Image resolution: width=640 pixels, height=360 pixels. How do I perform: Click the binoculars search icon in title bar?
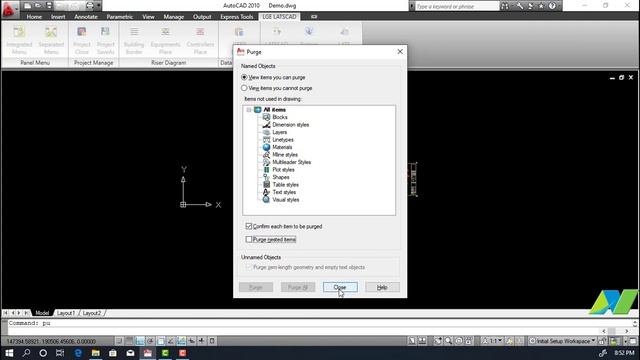[505, 6]
